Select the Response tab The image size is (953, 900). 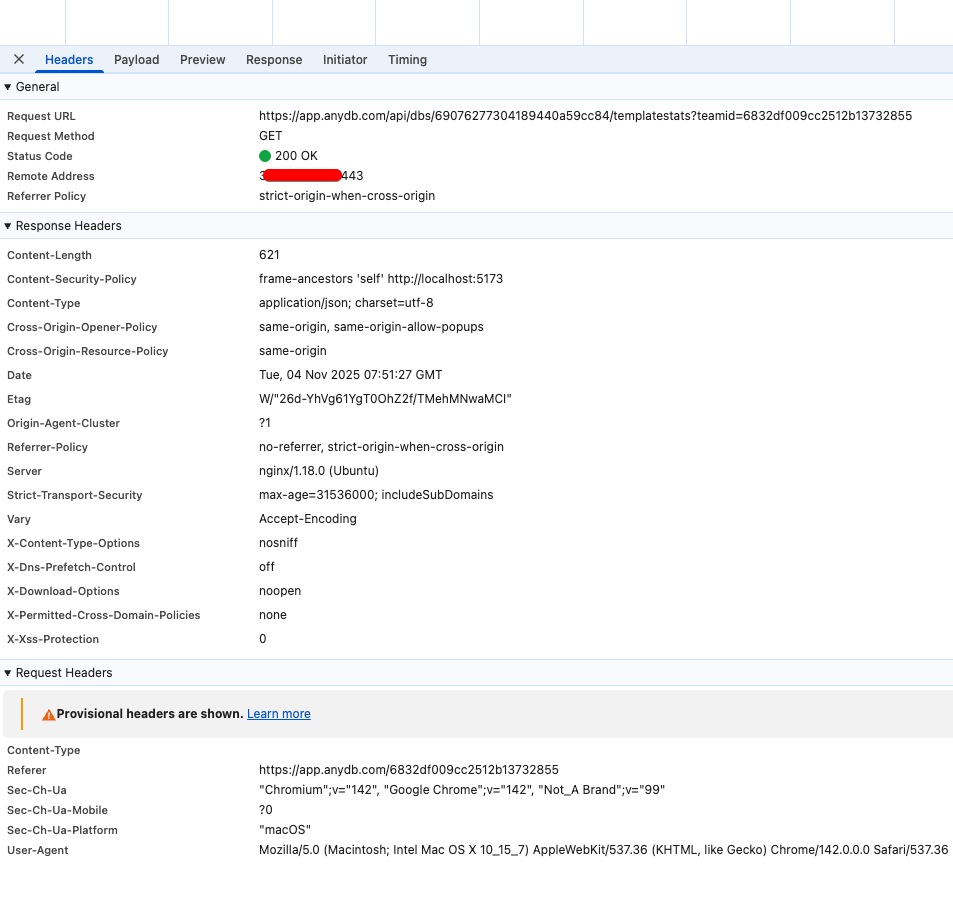(x=274, y=60)
